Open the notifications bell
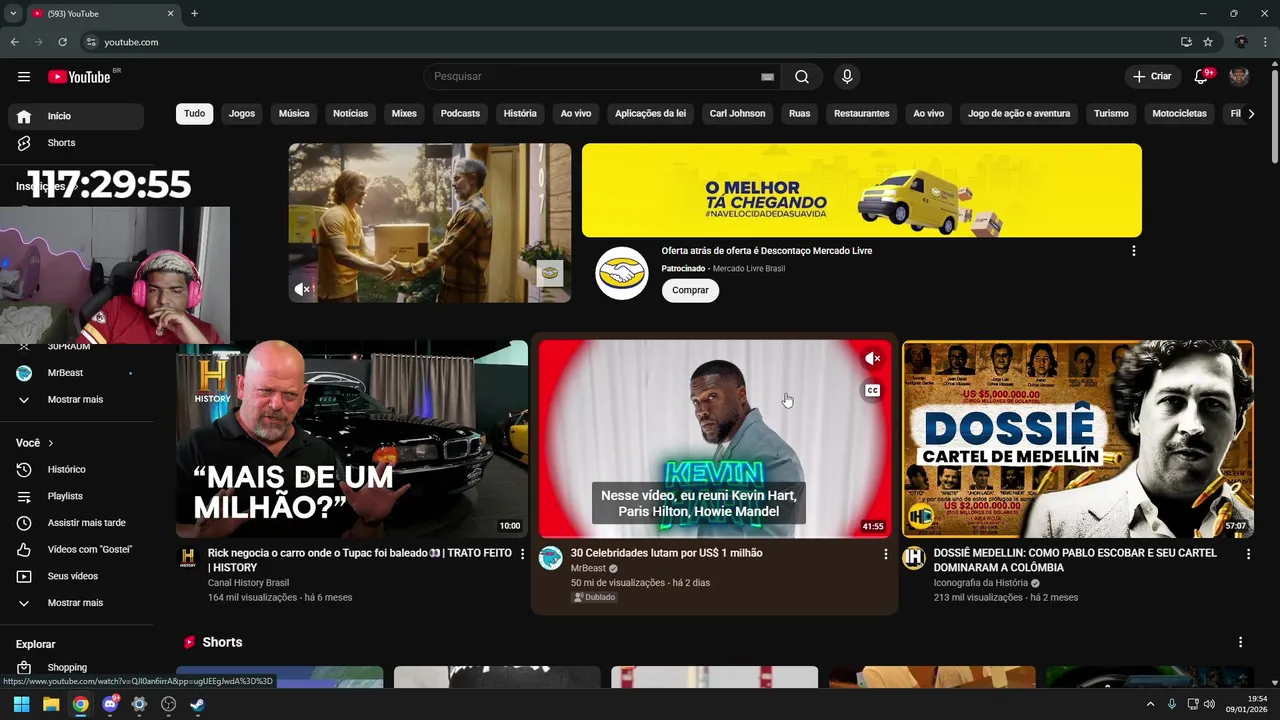This screenshot has height=720, width=1280. point(1201,77)
